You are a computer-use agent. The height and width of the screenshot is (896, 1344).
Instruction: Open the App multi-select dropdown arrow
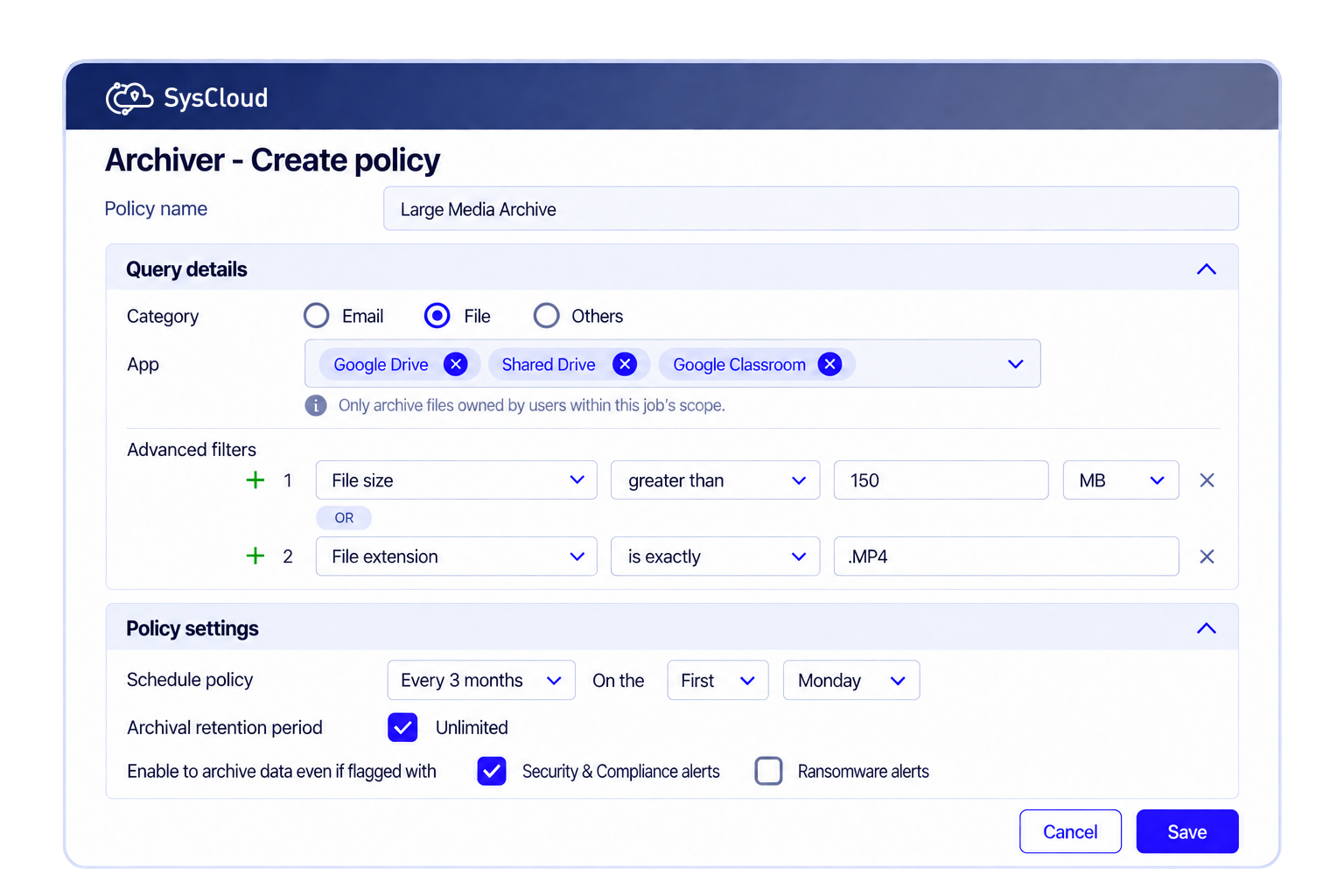click(x=1015, y=364)
